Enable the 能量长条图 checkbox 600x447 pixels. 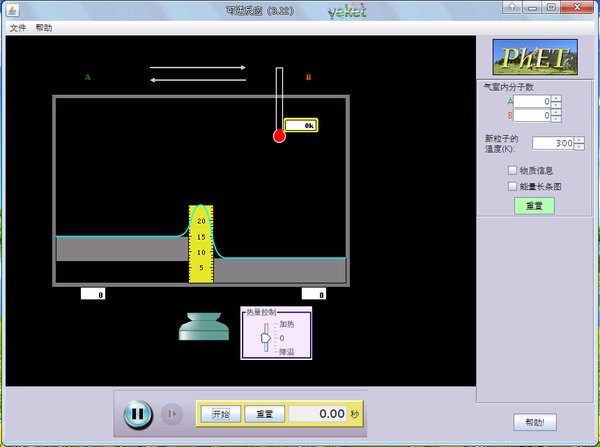pos(512,186)
